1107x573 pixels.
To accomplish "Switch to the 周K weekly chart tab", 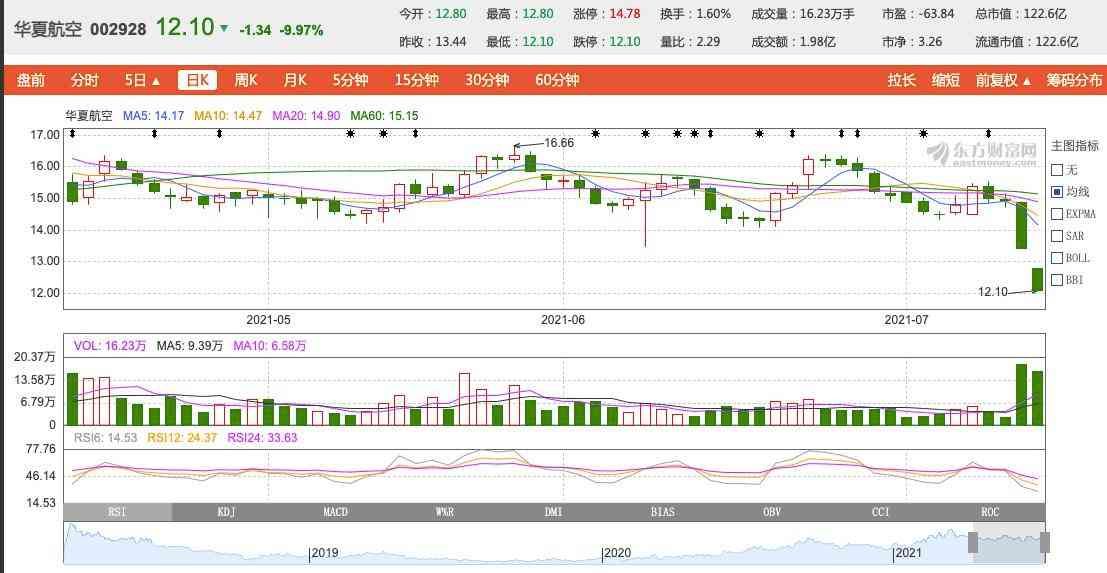I will pyautogui.click(x=245, y=80).
